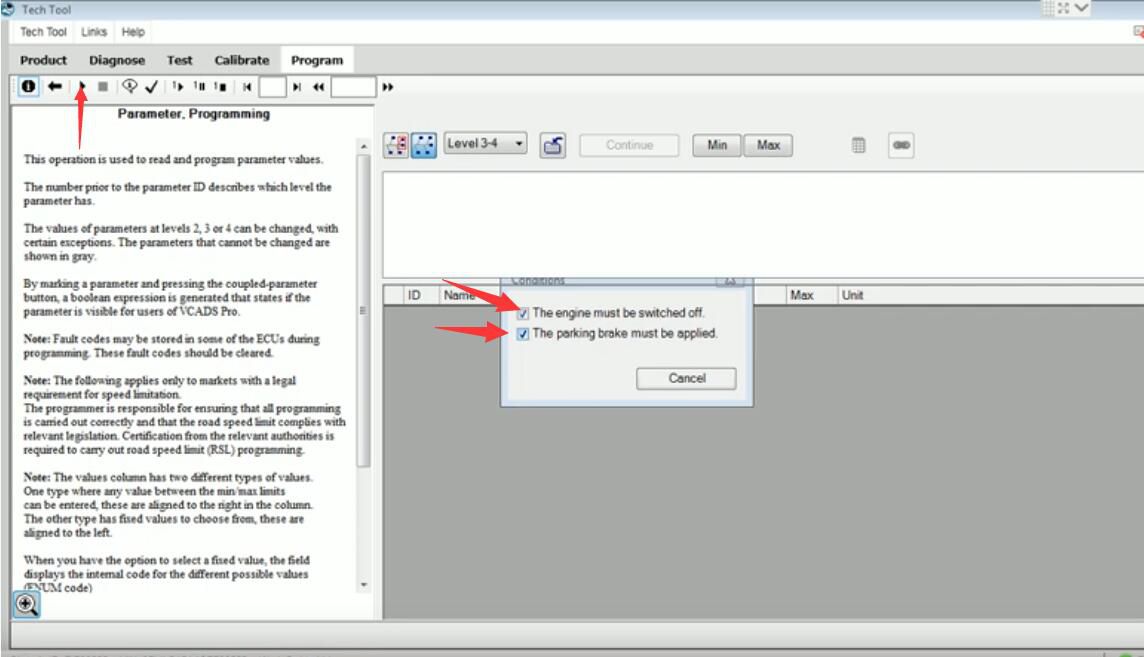Image resolution: width=1144 pixels, height=657 pixels.
Task: Click the rewind double-arrow icon
Action: (x=319, y=87)
